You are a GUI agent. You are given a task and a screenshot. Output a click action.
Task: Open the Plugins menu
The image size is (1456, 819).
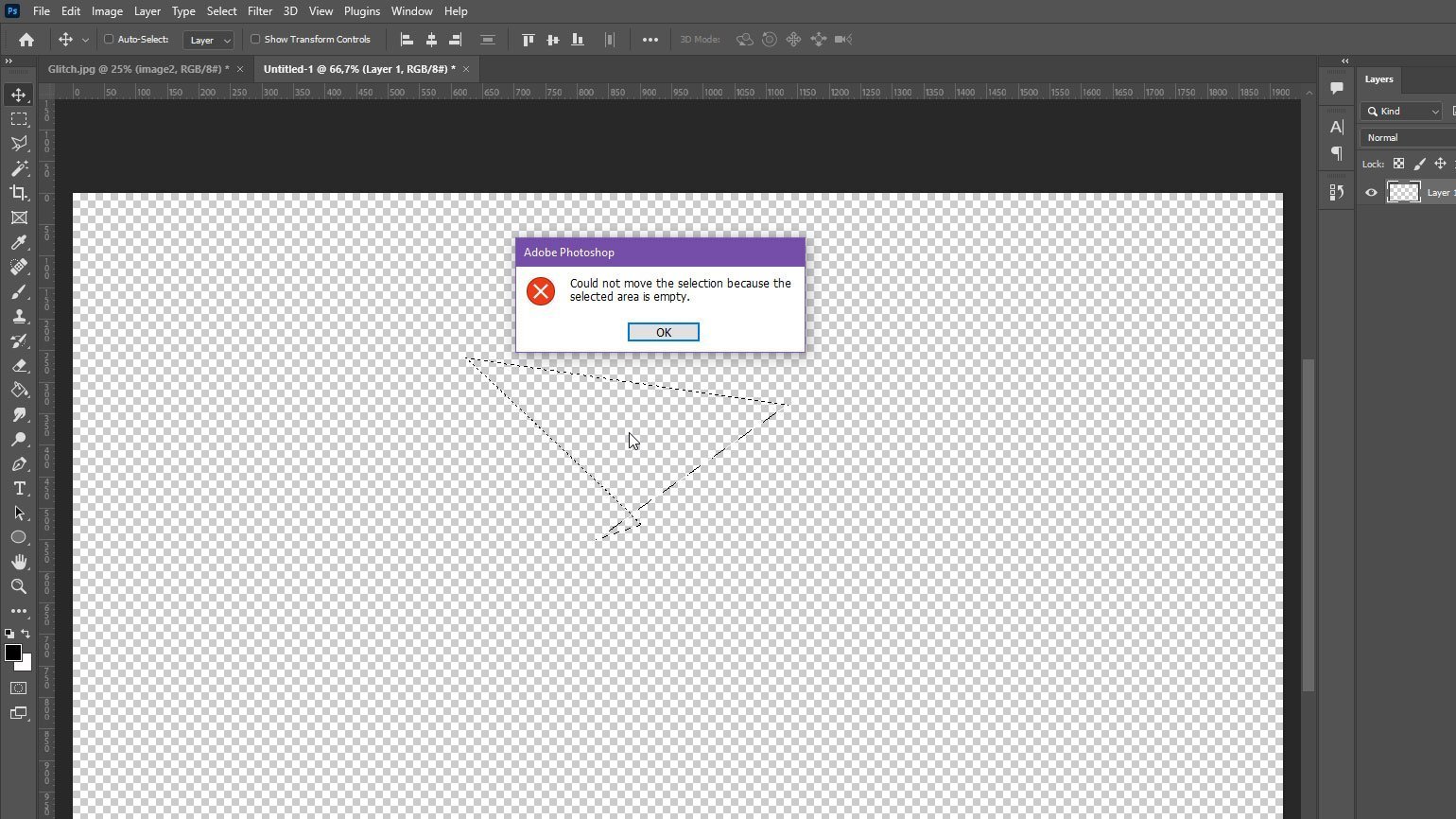(362, 11)
